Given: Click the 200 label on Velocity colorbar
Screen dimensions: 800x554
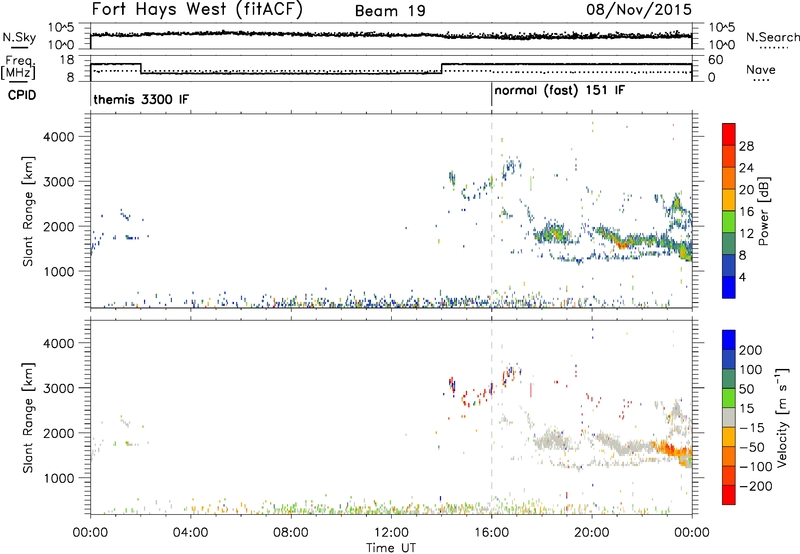Looking at the screenshot, I should [x=750, y=350].
